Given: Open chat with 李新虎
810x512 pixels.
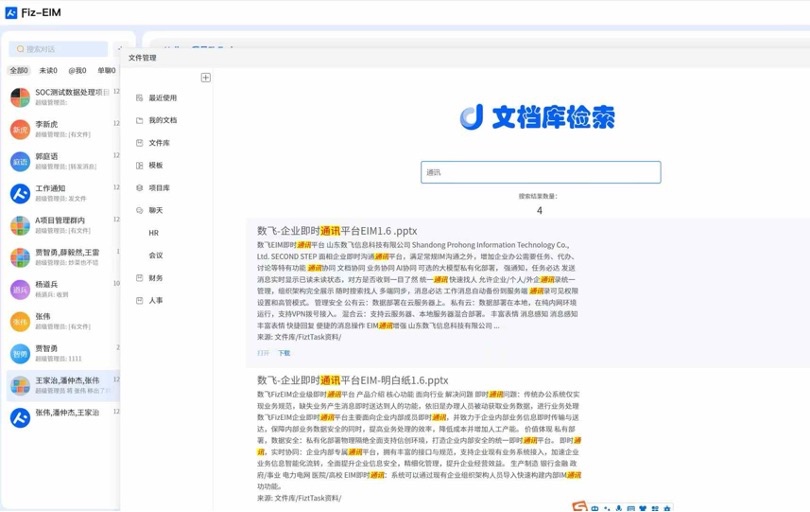Looking at the screenshot, I should click(x=64, y=129).
